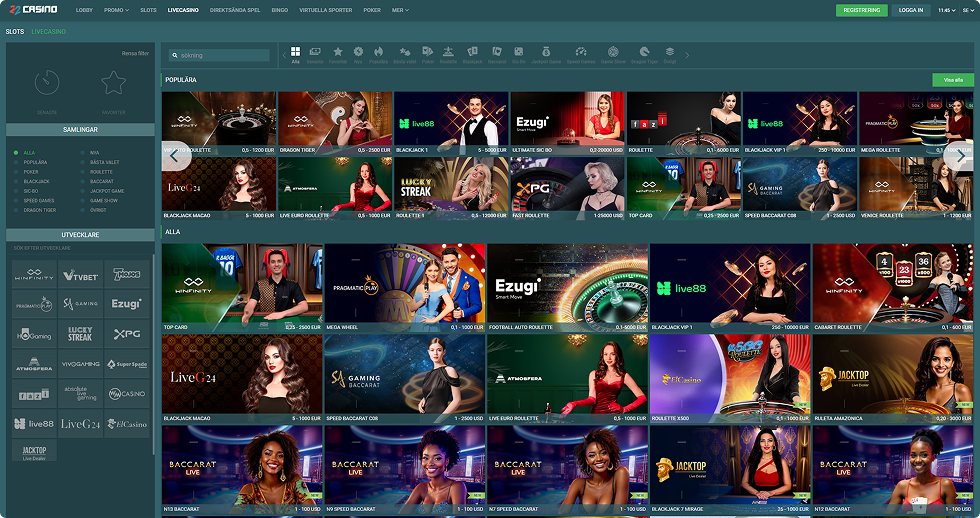Click the sök efter utvecklare field
The height and width of the screenshot is (518, 980).
pos(80,248)
